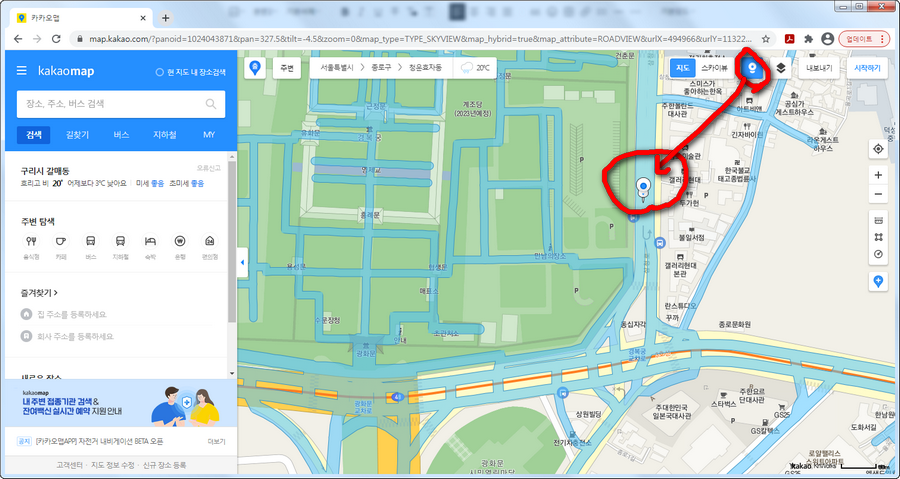Click the Chrome address bar URL
Image resolution: width=900 pixels, height=479 pixels.
click(x=420, y=39)
